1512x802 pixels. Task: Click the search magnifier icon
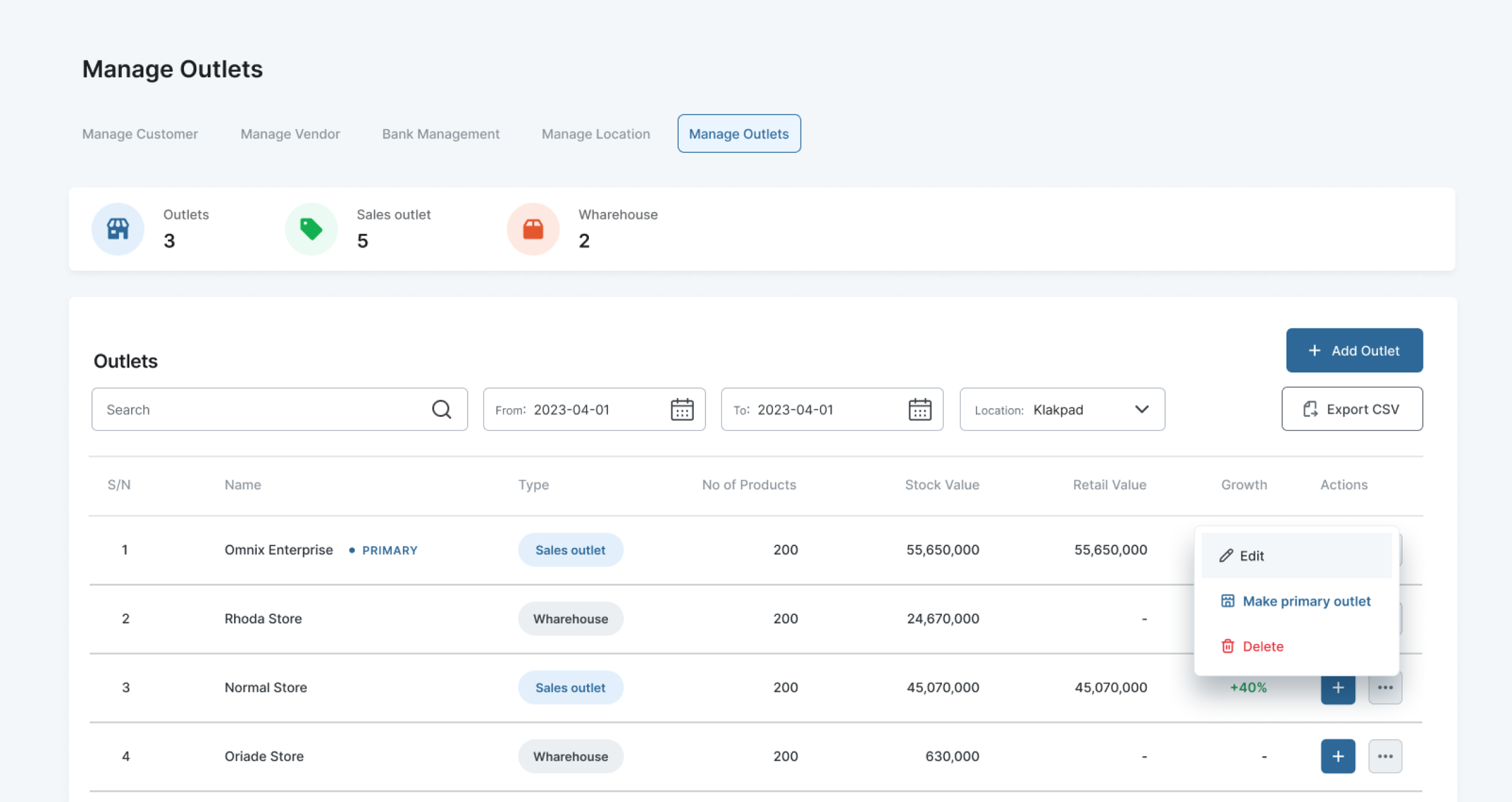pos(441,410)
